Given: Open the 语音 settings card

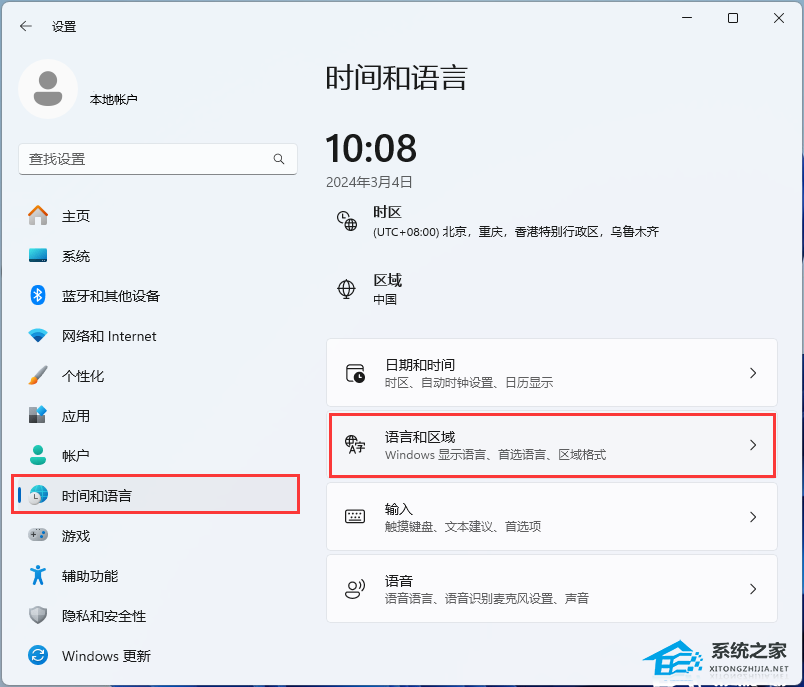Looking at the screenshot, I should [x=552, y=589].
